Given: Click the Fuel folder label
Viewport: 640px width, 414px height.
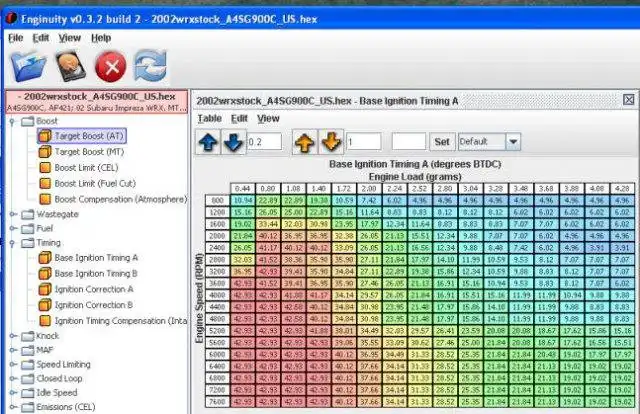Looking at the screenshot, I should pyautogui.click(x=45, y=228).
